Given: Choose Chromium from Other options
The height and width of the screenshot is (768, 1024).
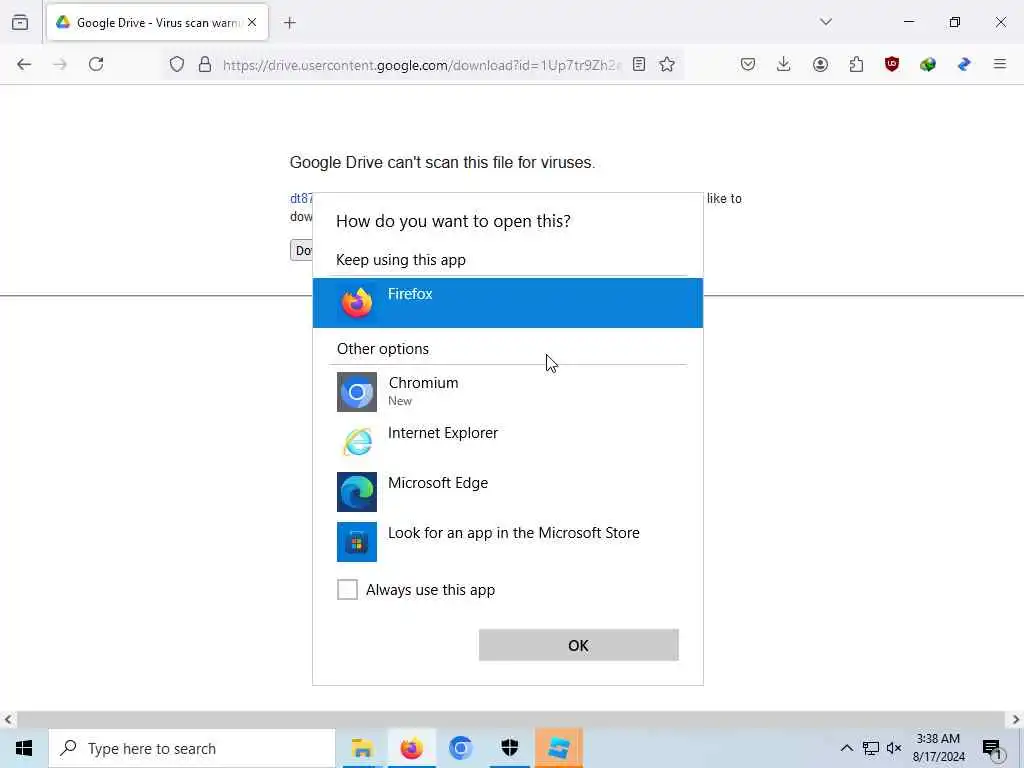Looking at the screenshot, I should click(x=507, y=392).
